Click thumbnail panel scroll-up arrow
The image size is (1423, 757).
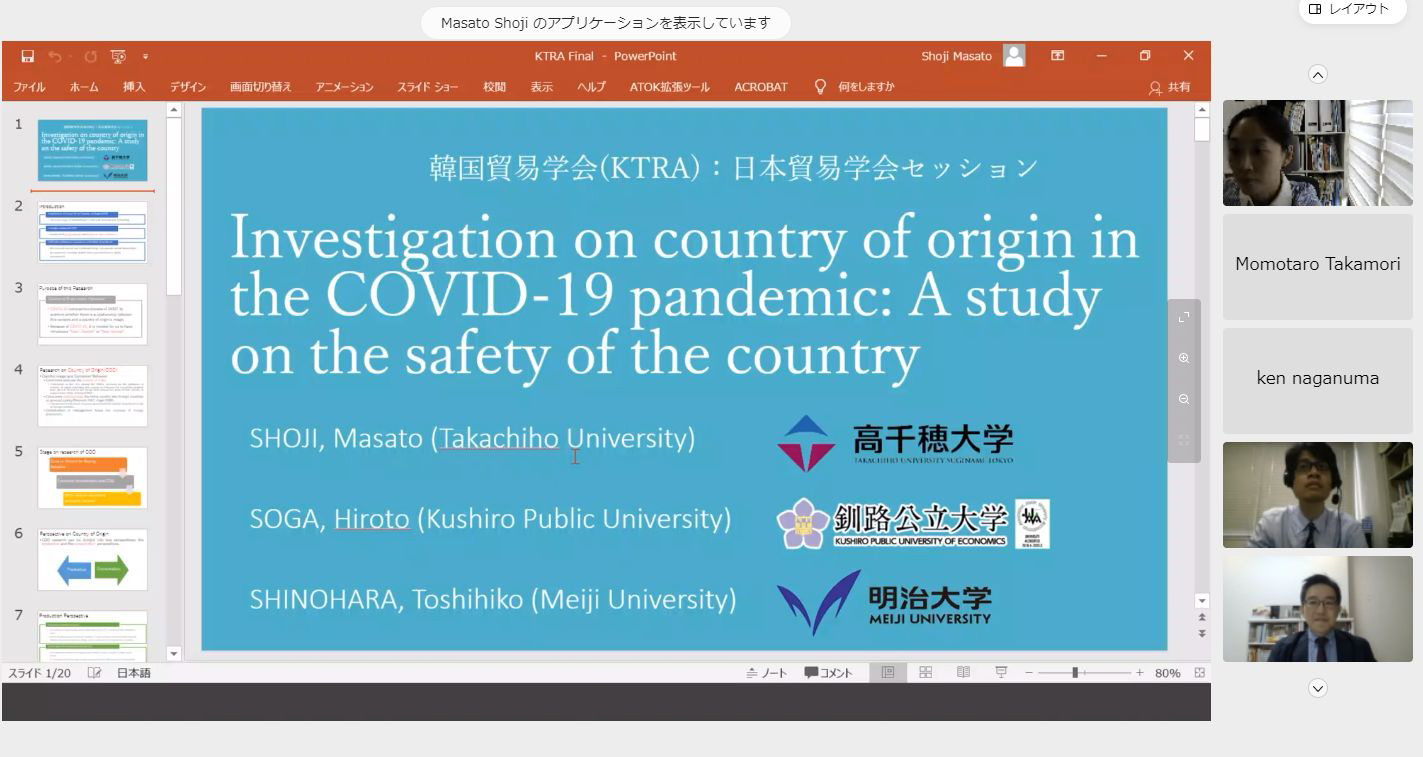tap(174, 110)
